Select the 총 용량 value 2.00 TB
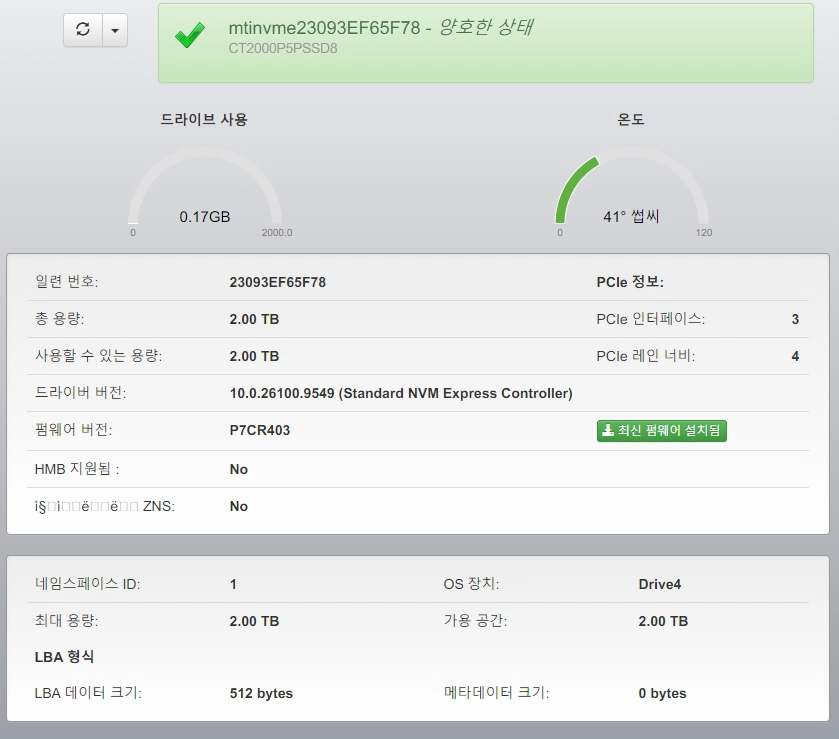The image size is (839, 739). [254, 319]
